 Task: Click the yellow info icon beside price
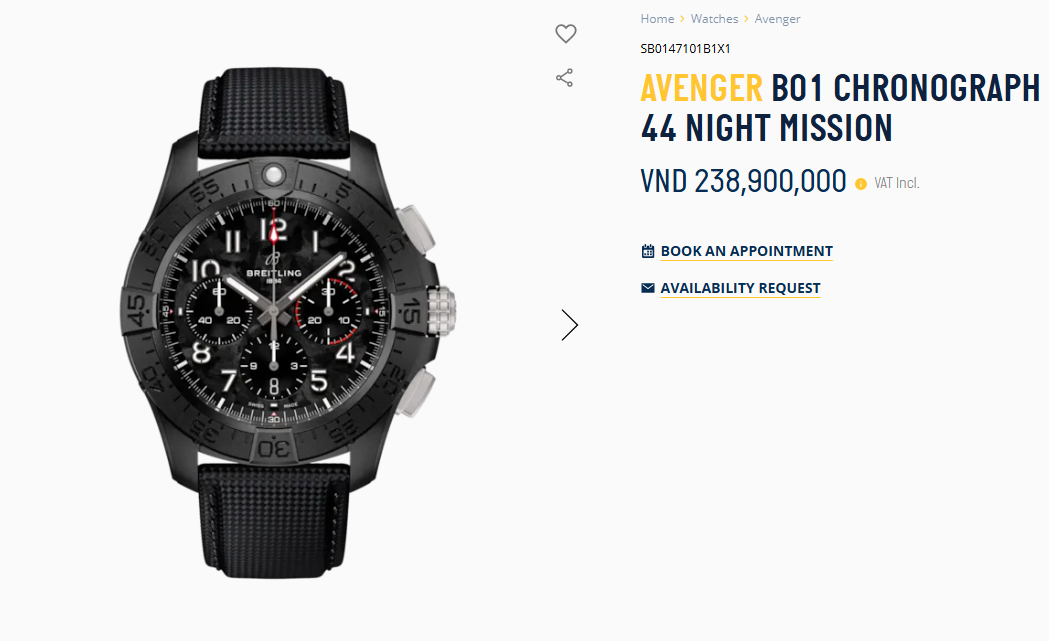click(x=861, y=184)
